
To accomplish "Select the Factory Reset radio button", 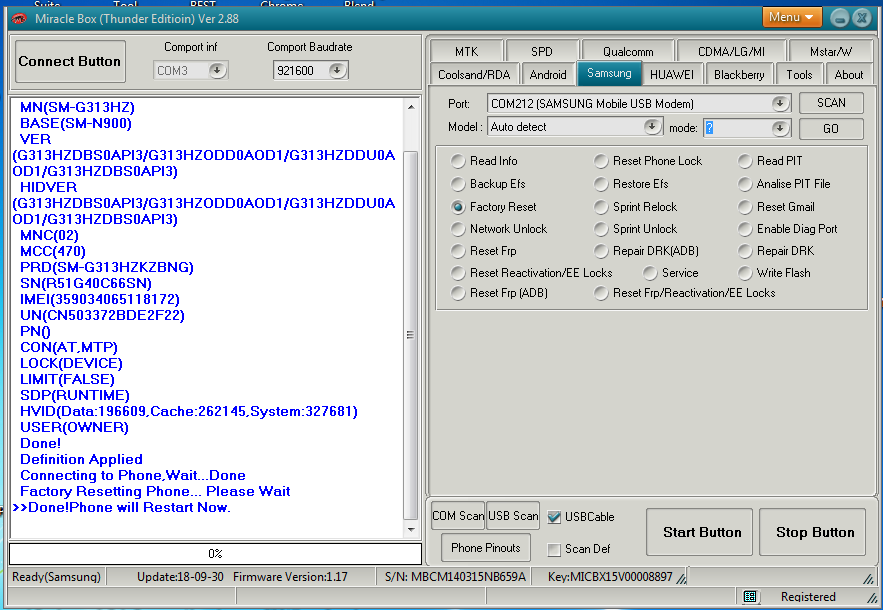I will (x=458, y=207).
